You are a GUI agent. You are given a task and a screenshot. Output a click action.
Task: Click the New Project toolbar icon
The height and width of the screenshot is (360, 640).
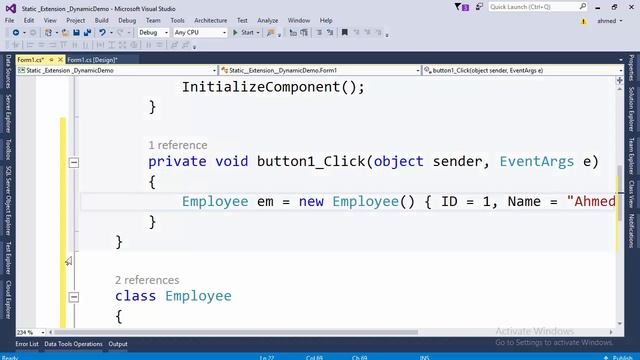point(49,33)
